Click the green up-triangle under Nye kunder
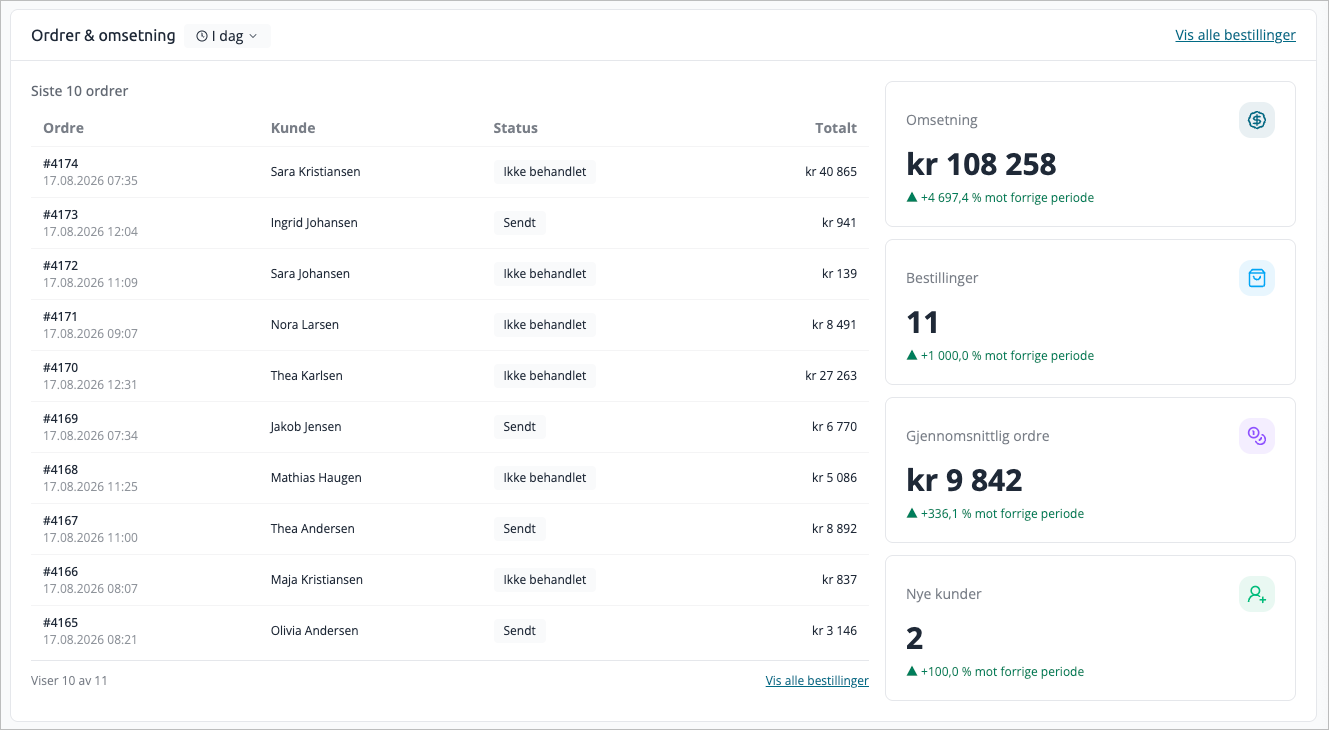The image size is (1329, 730). click(912, 672)
